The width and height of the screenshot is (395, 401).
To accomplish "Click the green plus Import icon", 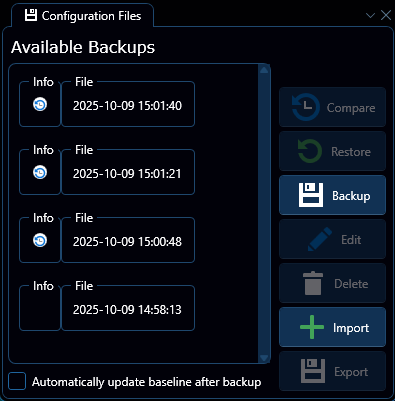I will click(x=312, y=327).
